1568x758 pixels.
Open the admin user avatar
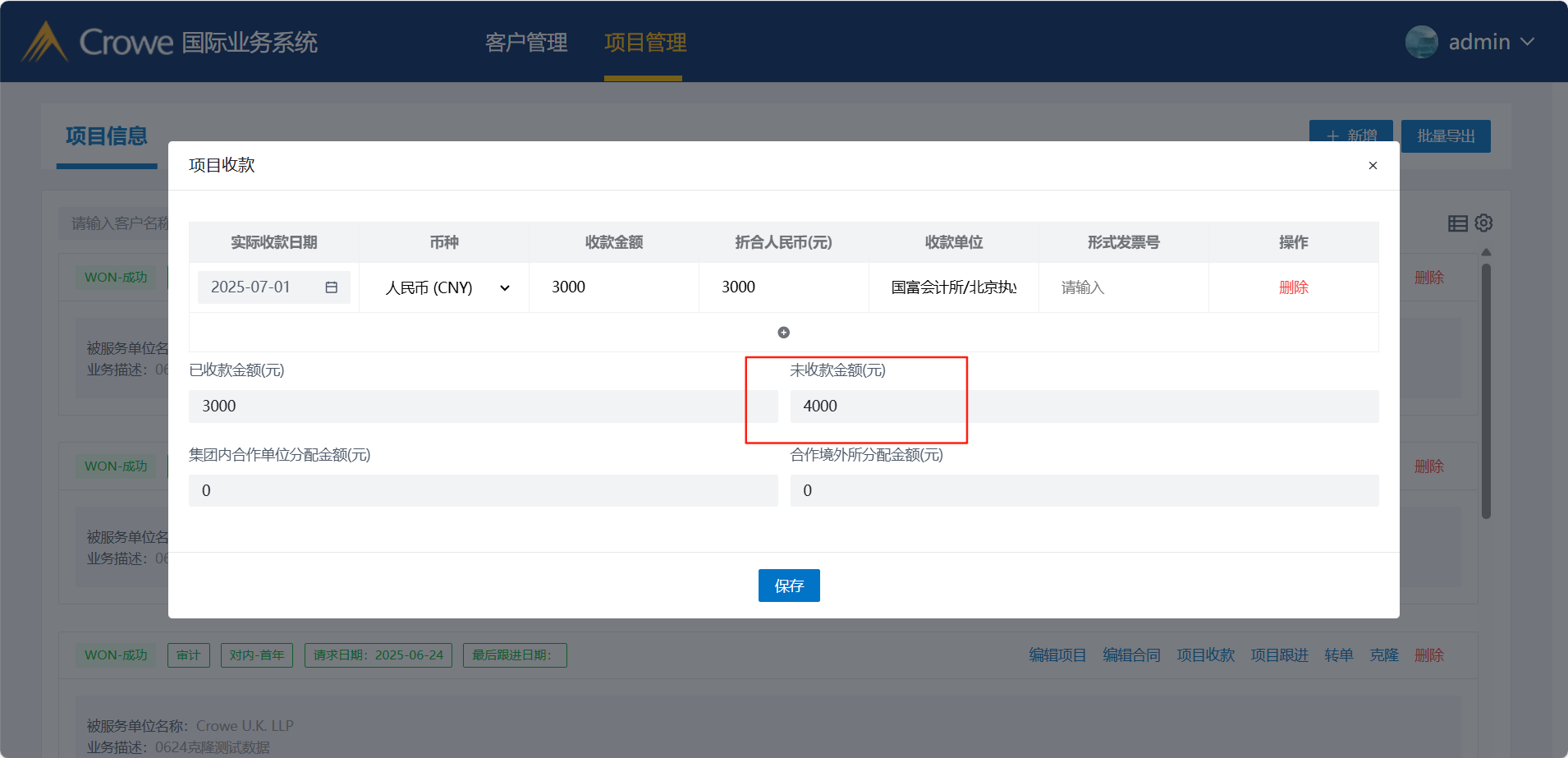click(x=1421, y=42)
